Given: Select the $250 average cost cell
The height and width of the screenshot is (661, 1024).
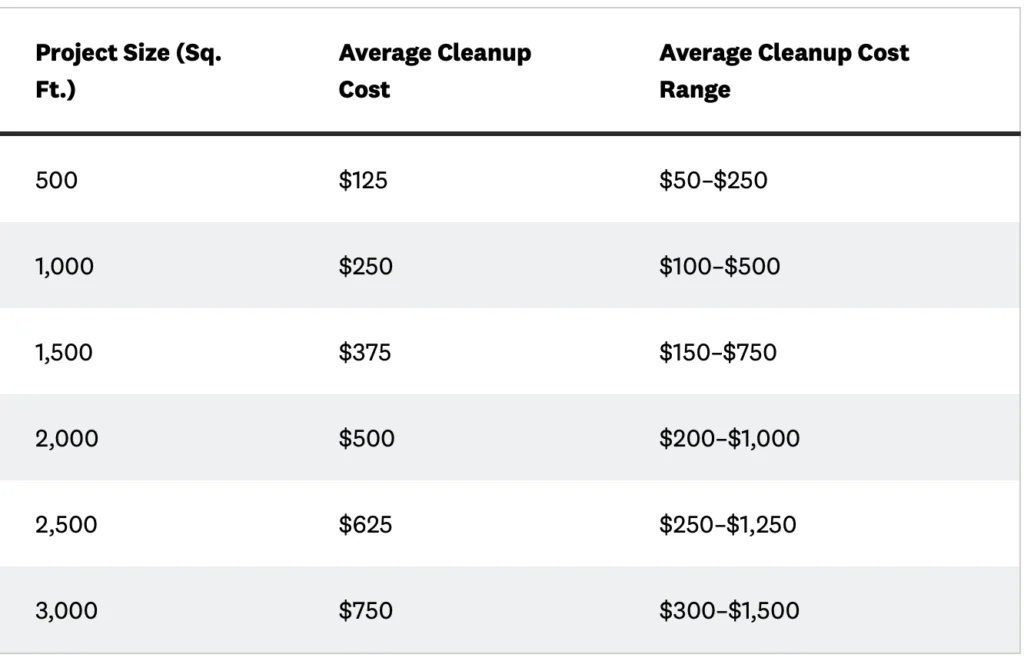Looking at the screenshot, I should 365,267.
